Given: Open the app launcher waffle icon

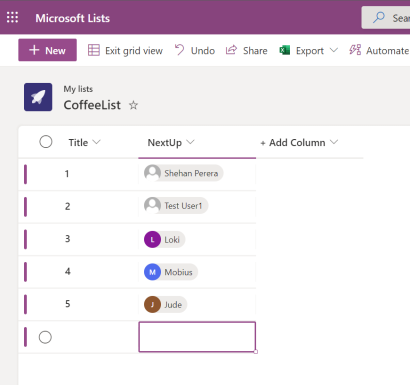Looking at the screenshot, I should [12, 17].
